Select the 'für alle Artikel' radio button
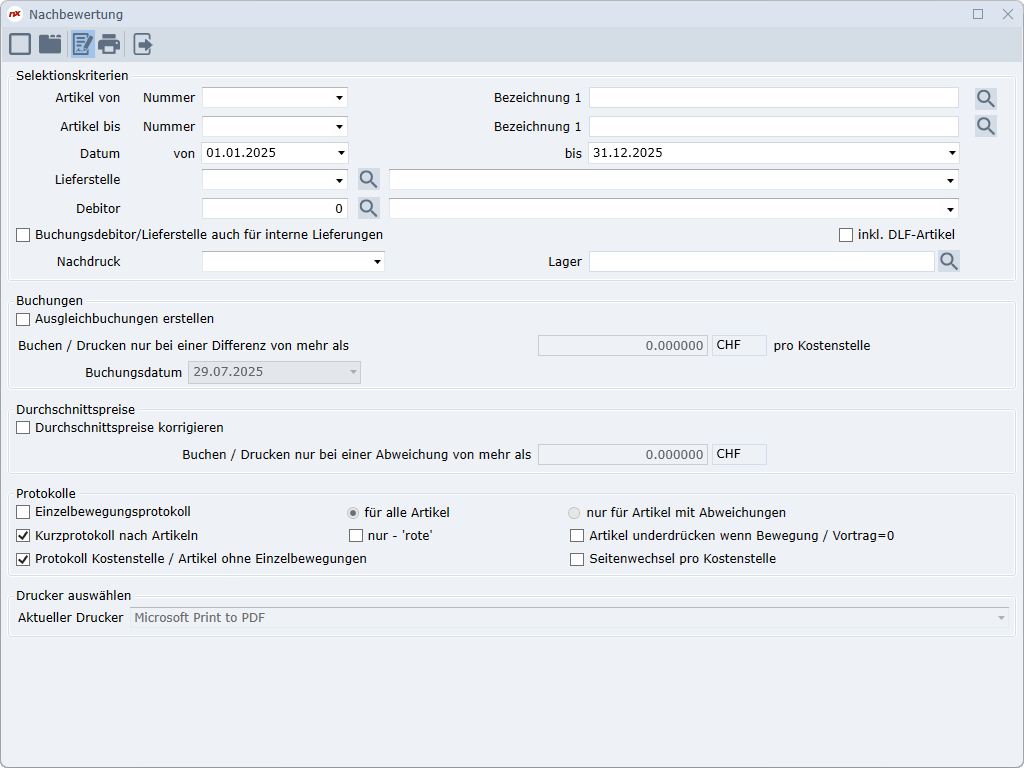Viewport: 1024px width, 768px height. click(x=353, y=513)
